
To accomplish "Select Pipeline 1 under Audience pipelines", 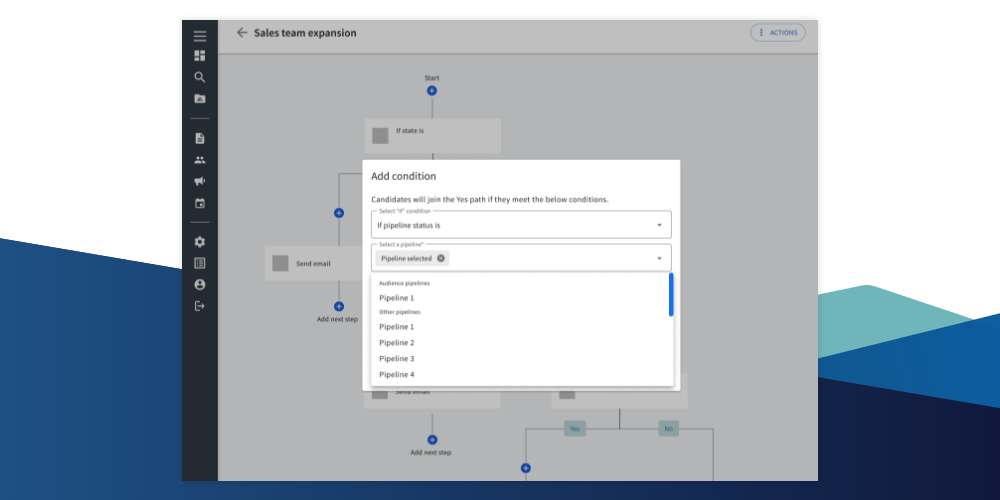I will point(396,298).
